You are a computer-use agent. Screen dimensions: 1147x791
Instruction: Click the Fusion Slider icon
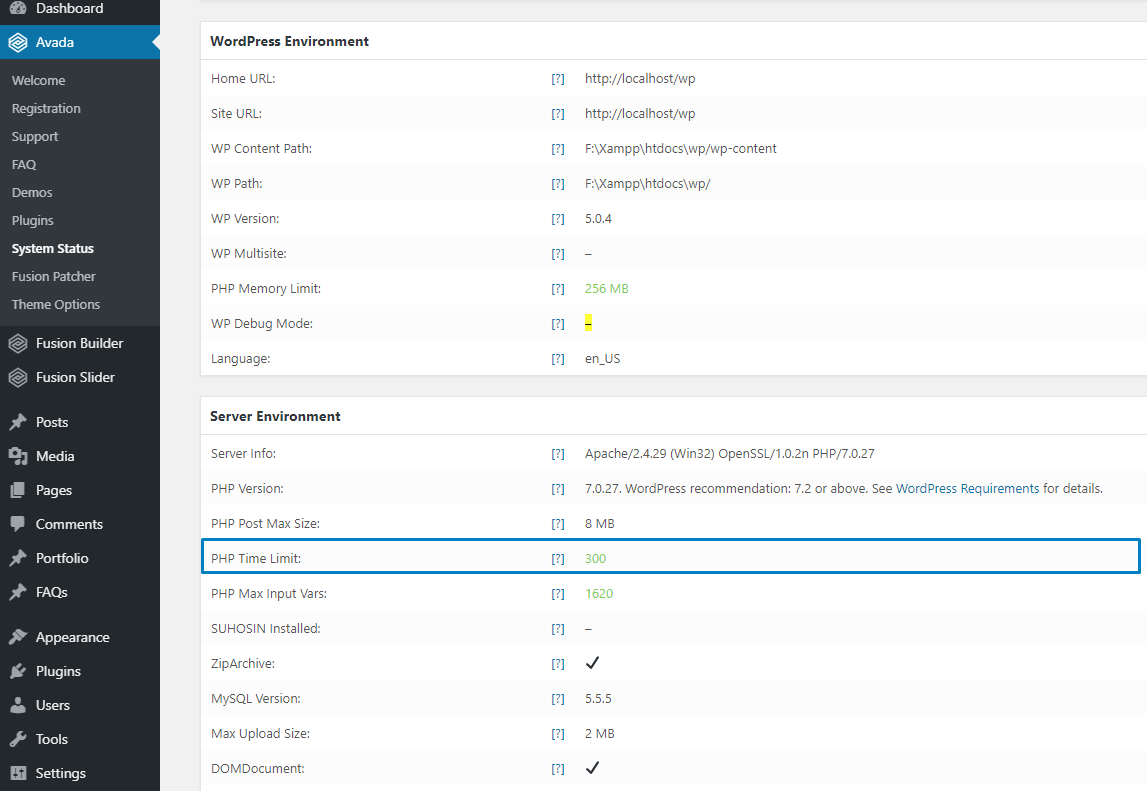[x=17, y=378]
